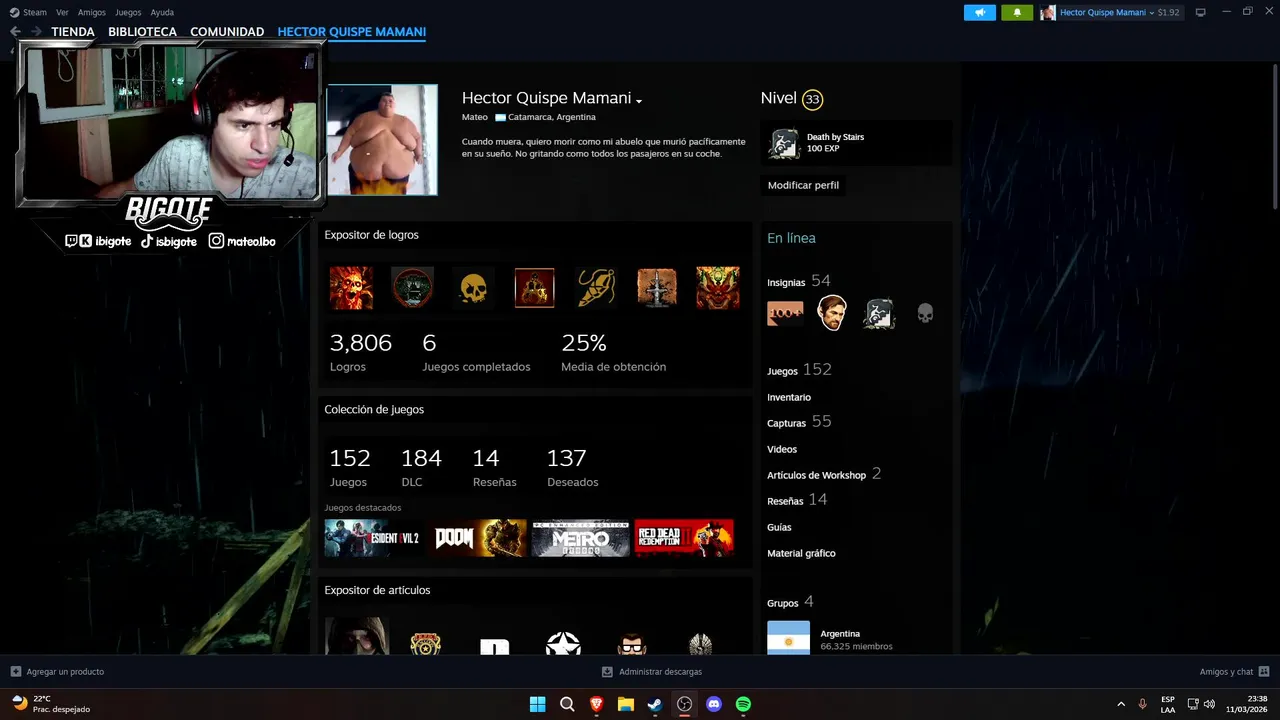This screenshot has width=1280, height=720.
Task: Select the round red-ringed achievement icon
Action: [412, 288]
